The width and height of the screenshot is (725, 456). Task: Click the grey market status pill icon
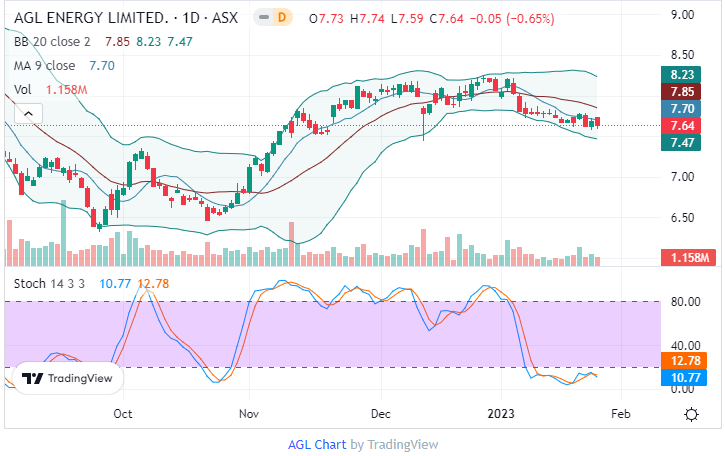[x=262, y=20]
